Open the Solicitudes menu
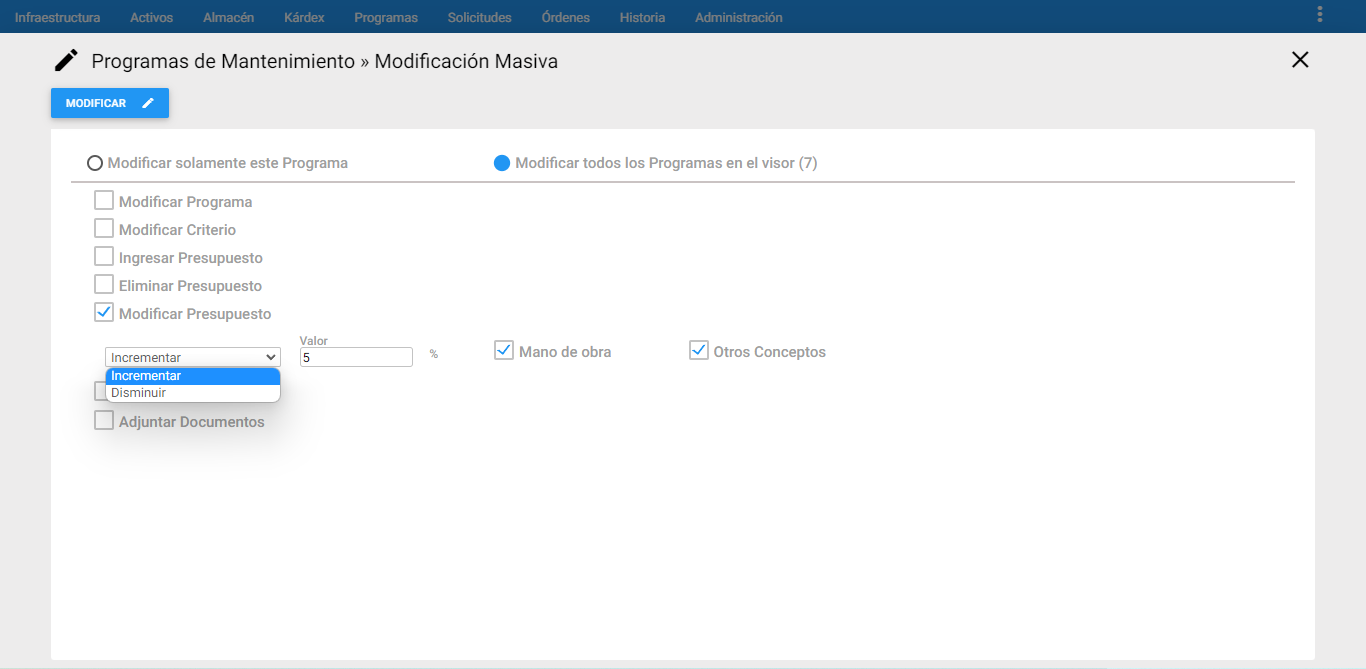 click(x=479, y=17)
